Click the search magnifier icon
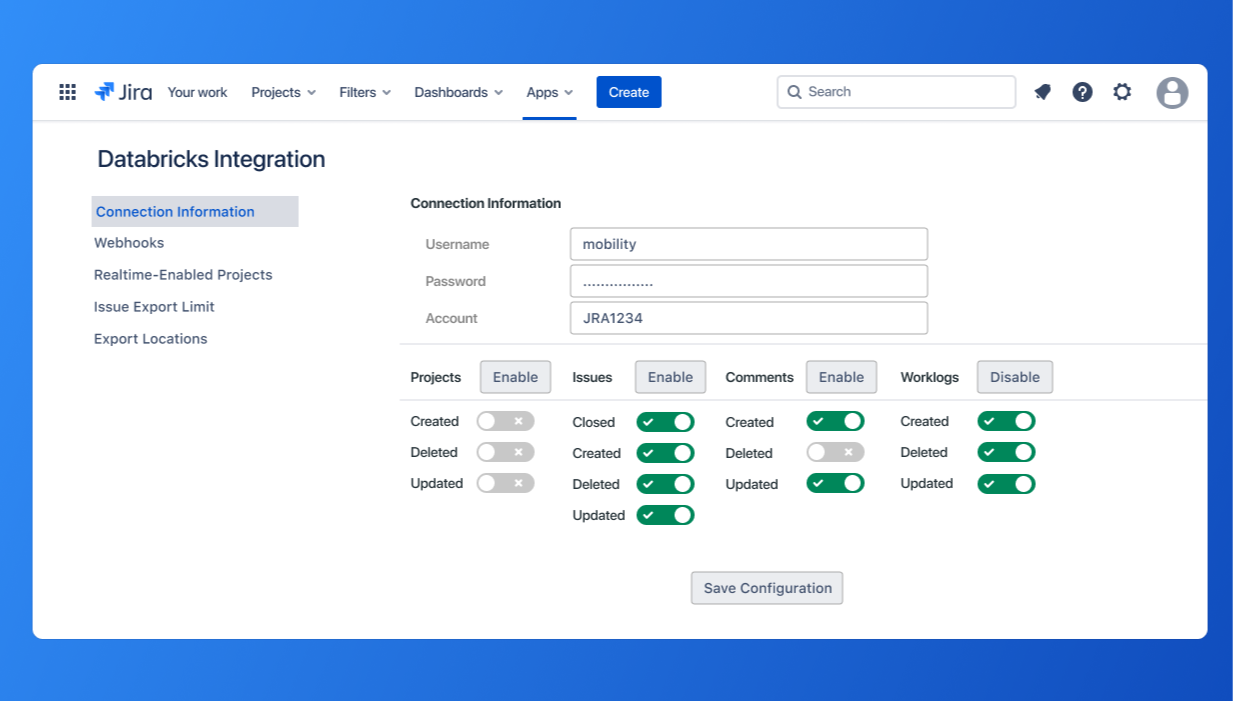Screen dimensions: 1233x701 (795, 92)
